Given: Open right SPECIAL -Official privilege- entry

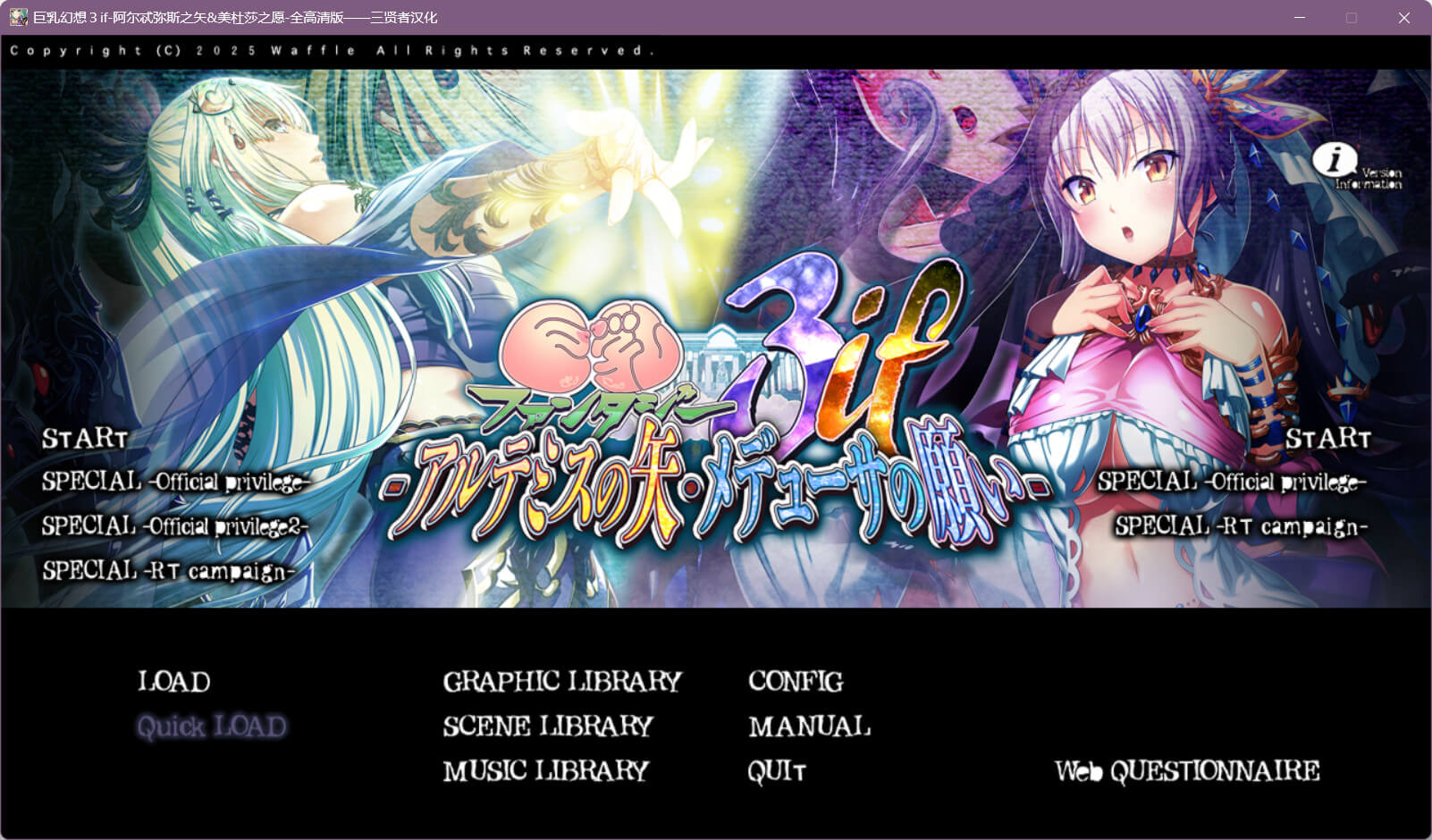Looking at the screenshot, I should coord(1232,483).
